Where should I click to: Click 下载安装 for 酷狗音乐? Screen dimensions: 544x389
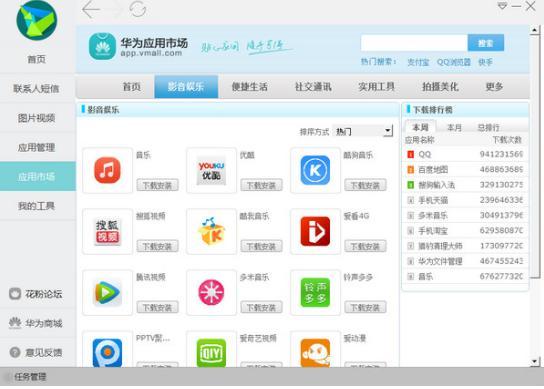pyautogui.click(x=365, y=185)
